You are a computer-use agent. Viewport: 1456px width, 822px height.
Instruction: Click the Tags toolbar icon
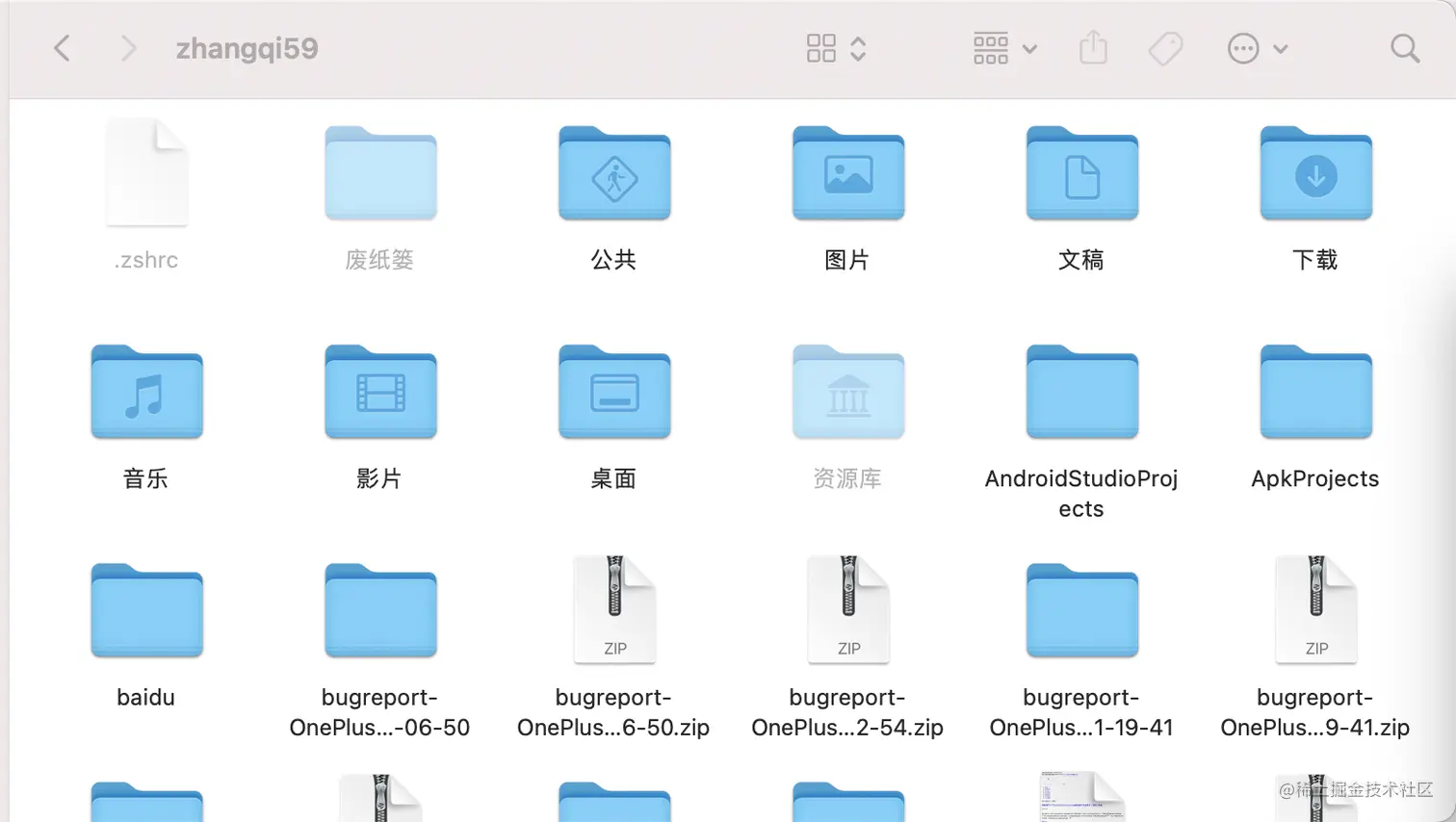[x=1166, y=48]
